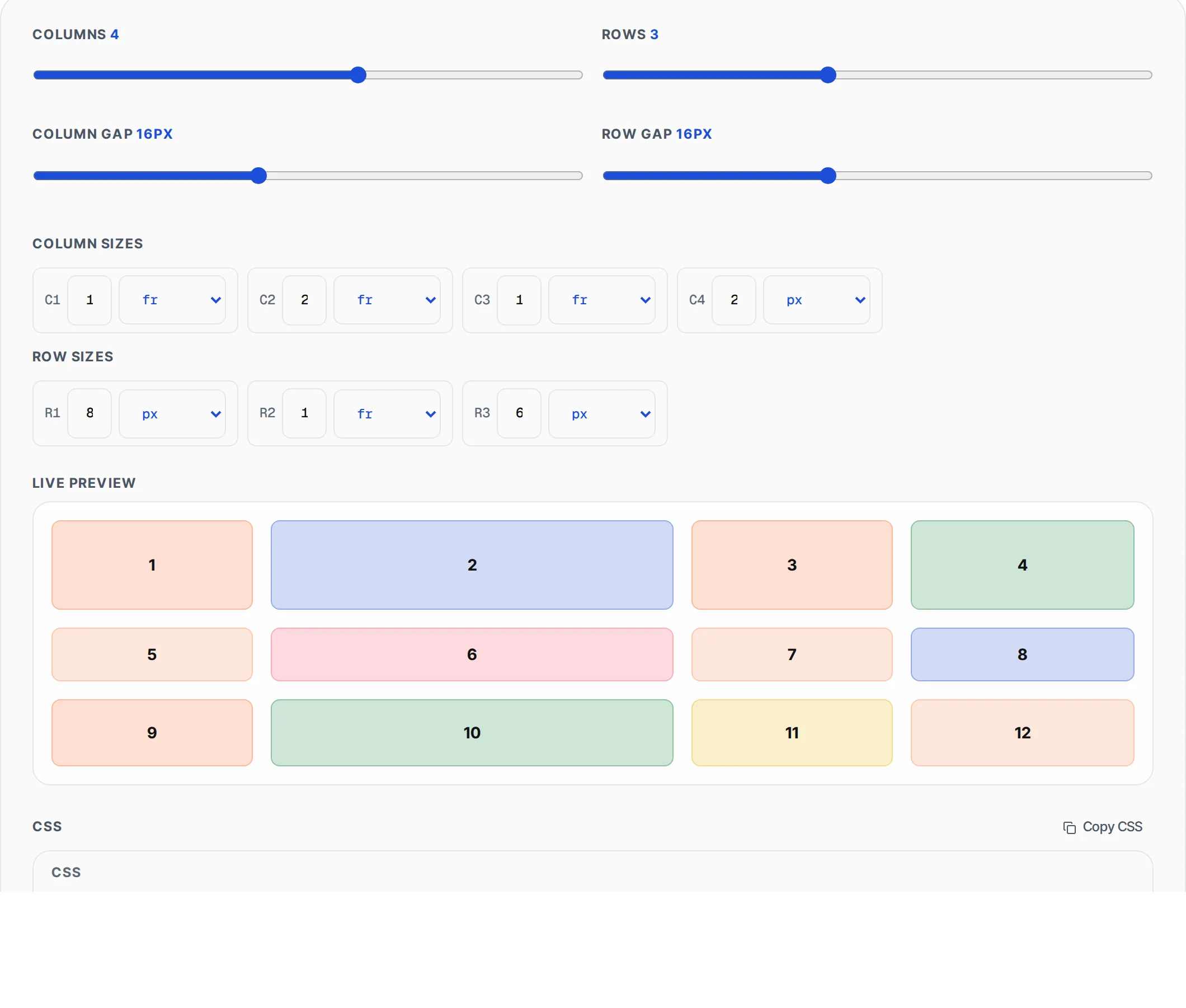Open the C2 unit dropdown
Image resolution: width=1186 pixels, height=1008 pixels.
coord(387,300)
